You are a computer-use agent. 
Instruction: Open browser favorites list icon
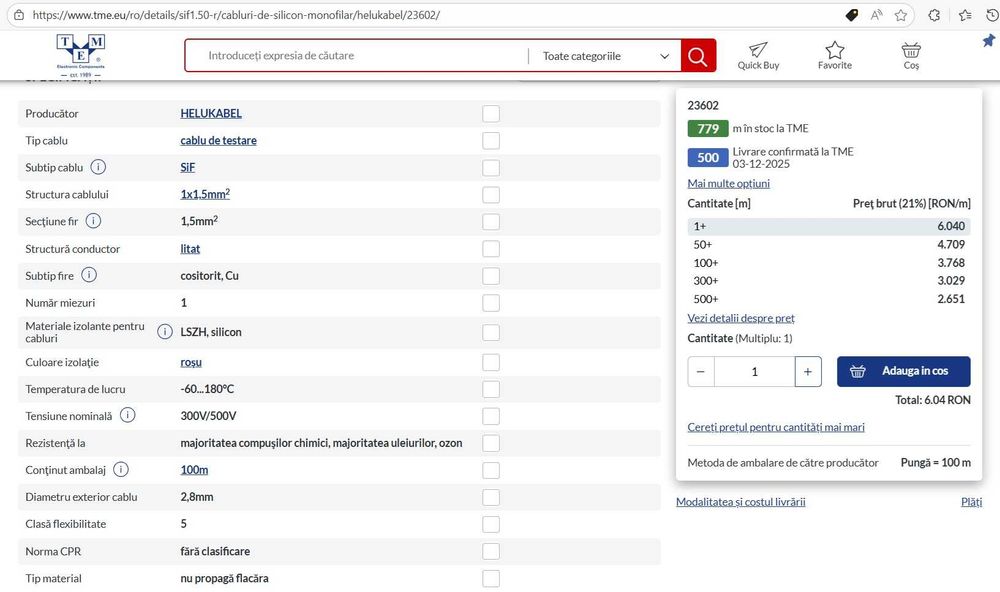[x=965, y=15]
